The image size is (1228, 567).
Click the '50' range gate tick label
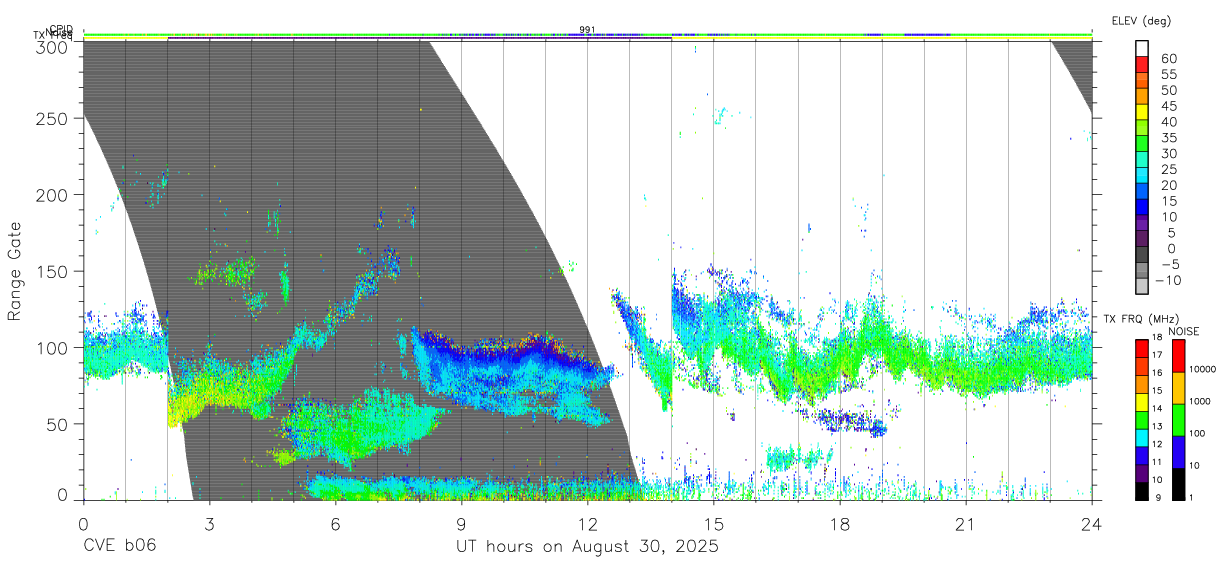(57, 424)
